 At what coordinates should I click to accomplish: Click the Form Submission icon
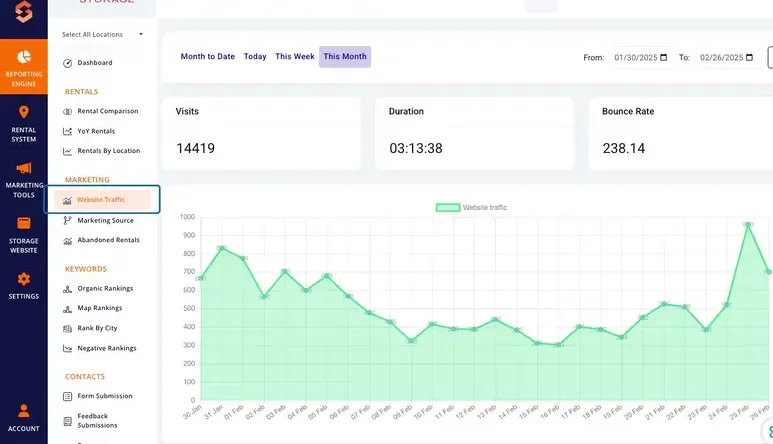pos(68,396)
